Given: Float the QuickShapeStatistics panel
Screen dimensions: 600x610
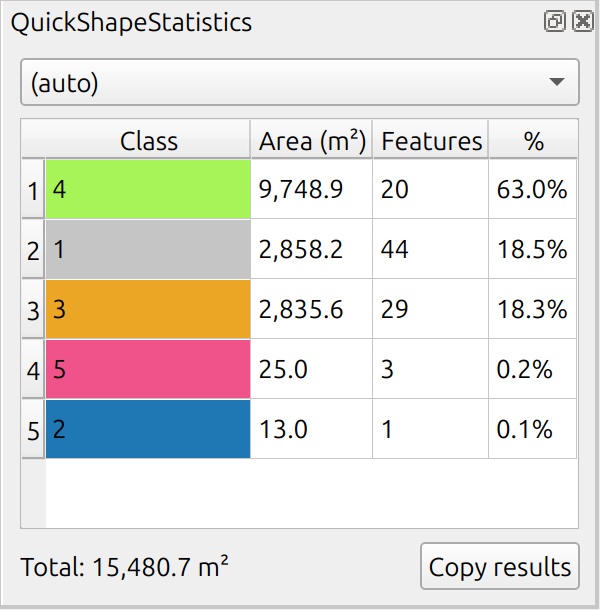Looking at the screenshot, I should 554,21.
